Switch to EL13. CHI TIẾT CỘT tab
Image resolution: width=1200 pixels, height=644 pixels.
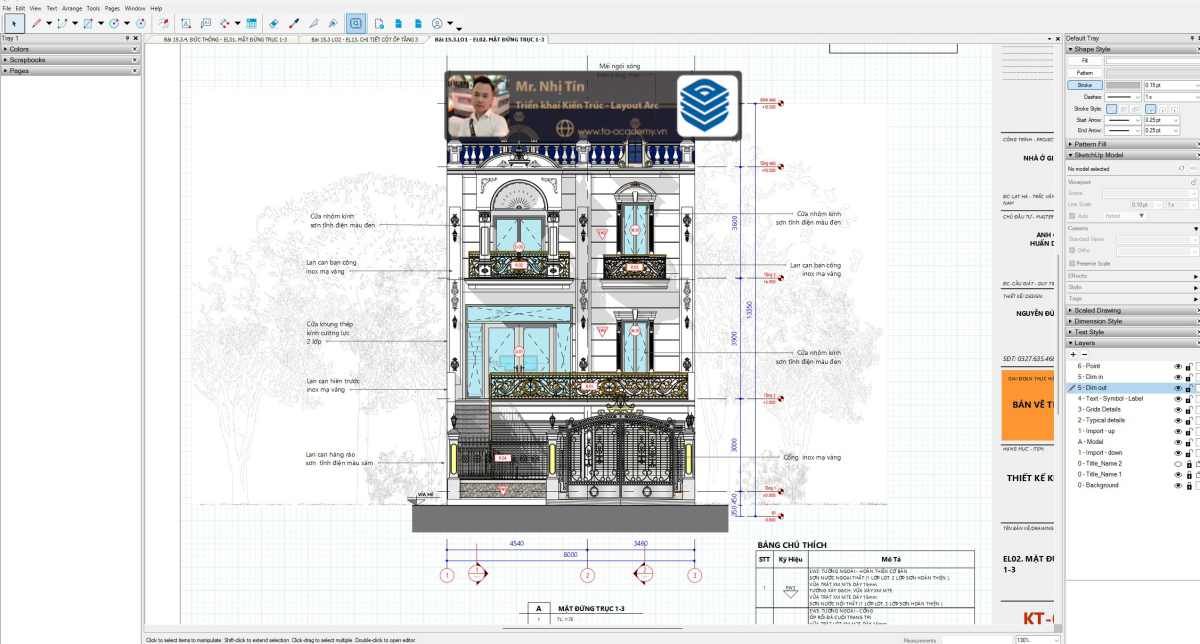click(x=364, y=39)
